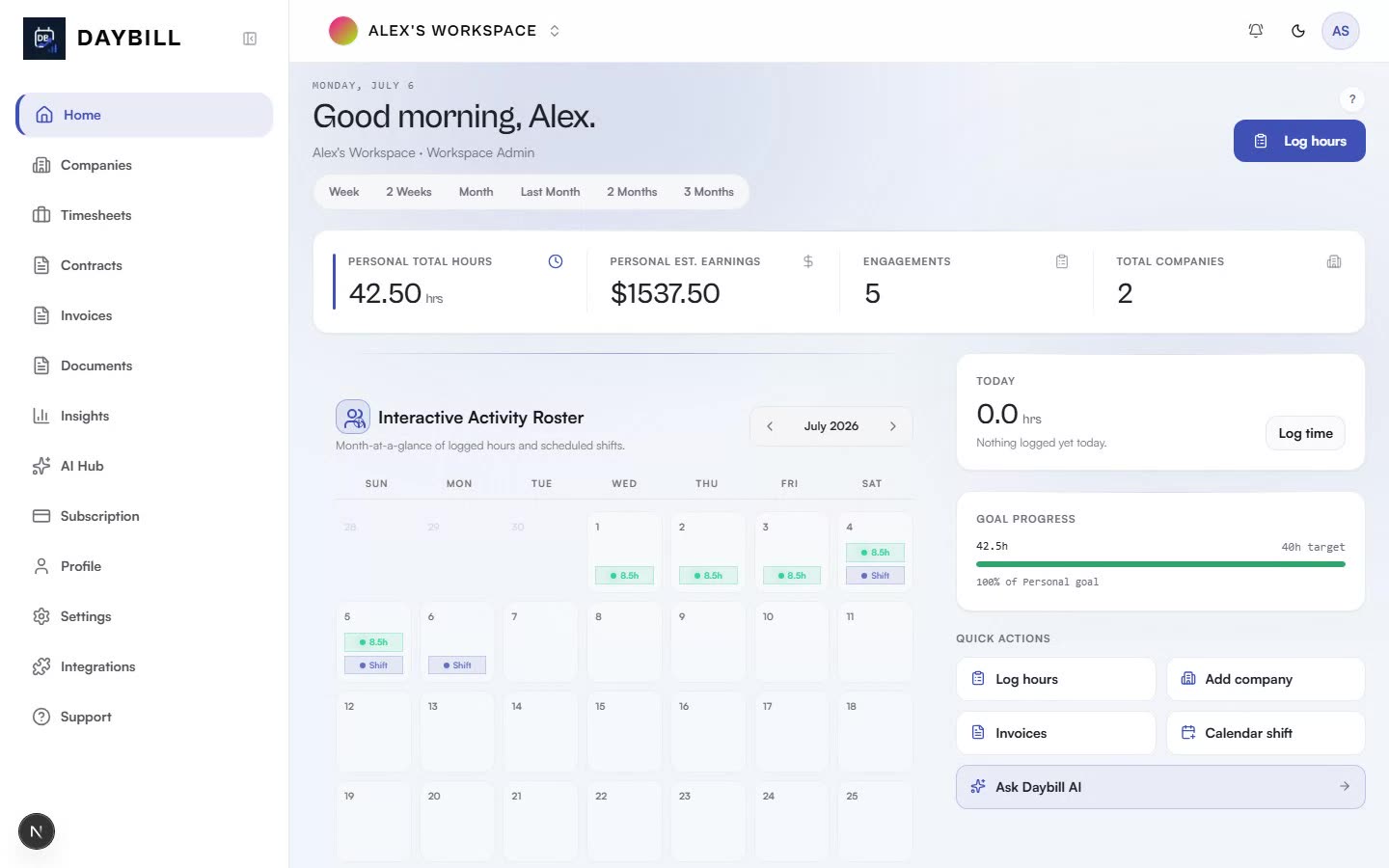Click the workspace gradient avatar
The image size is (1389, 868).
click(x=343, y=31)
